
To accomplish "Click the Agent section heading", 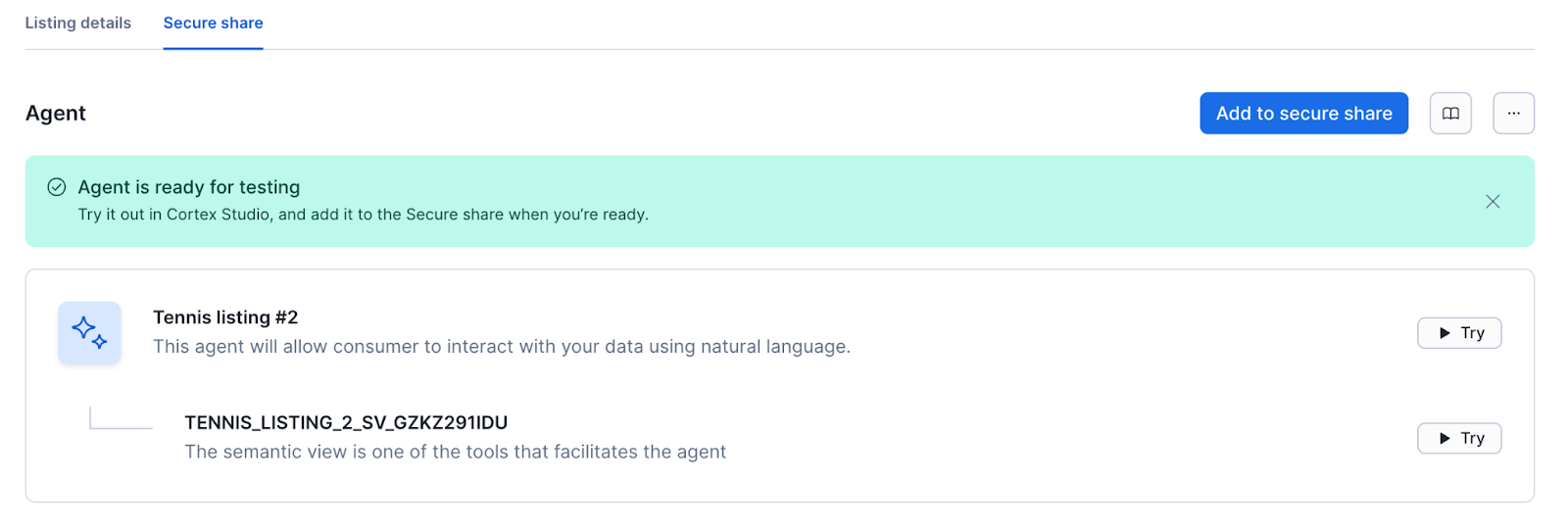I will pyautogui.click(x=56, y=114).
